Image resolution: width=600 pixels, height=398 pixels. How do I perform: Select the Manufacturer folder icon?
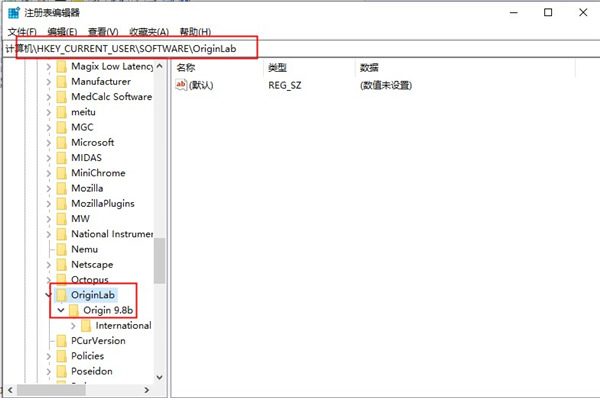coord(62,82)
